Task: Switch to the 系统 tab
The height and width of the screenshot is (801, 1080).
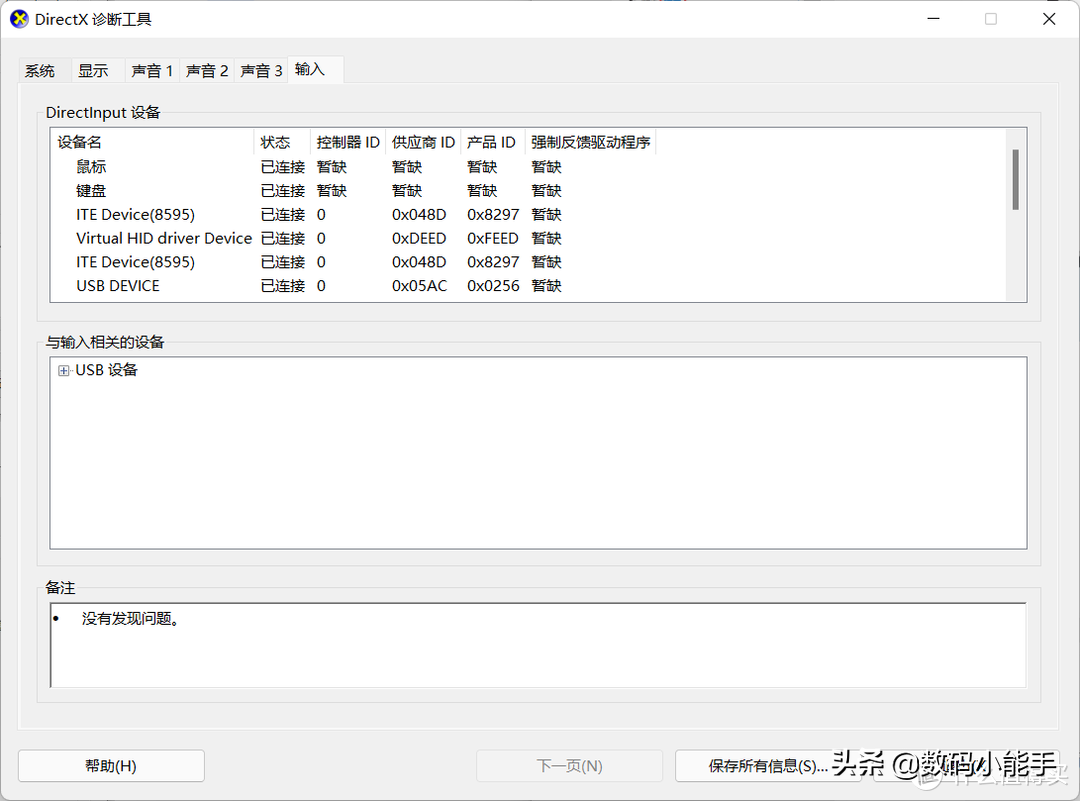Action: point(40,71)
